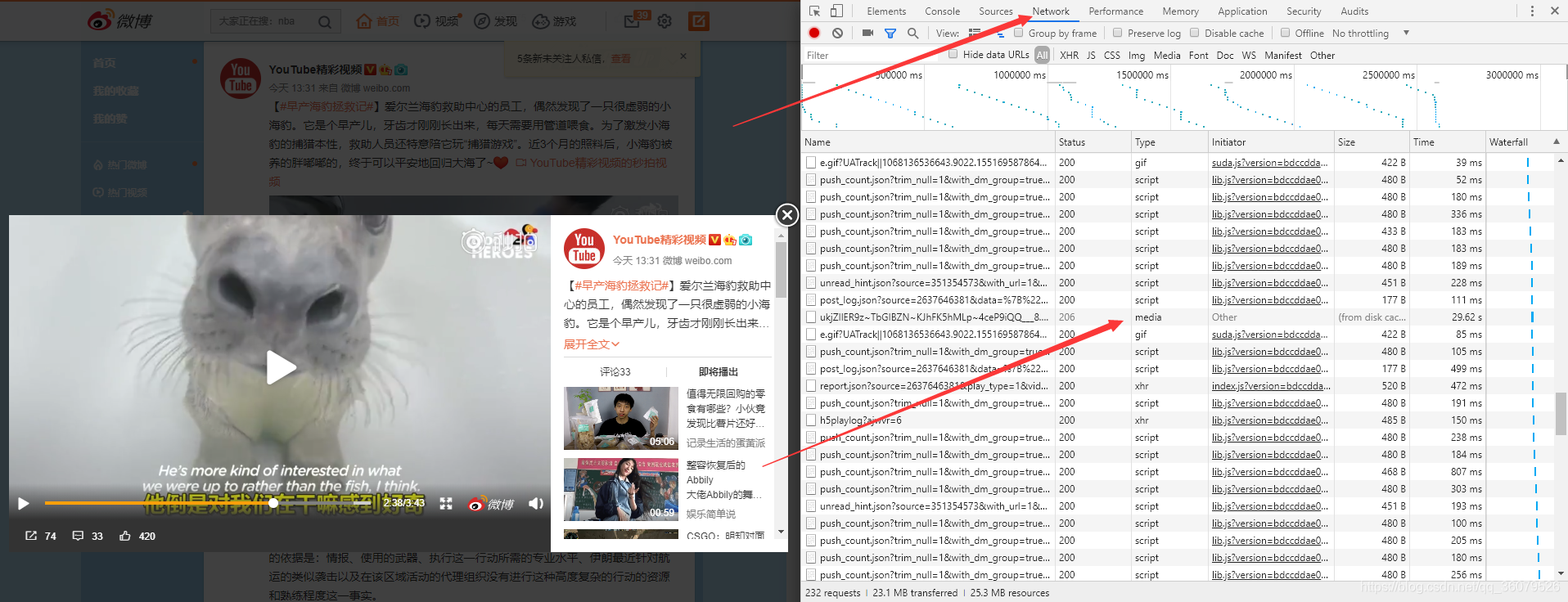Switch to 评论33 comments tab
Image resolution: width=1568 pixels, height=602 pixels.
point(615,371)
